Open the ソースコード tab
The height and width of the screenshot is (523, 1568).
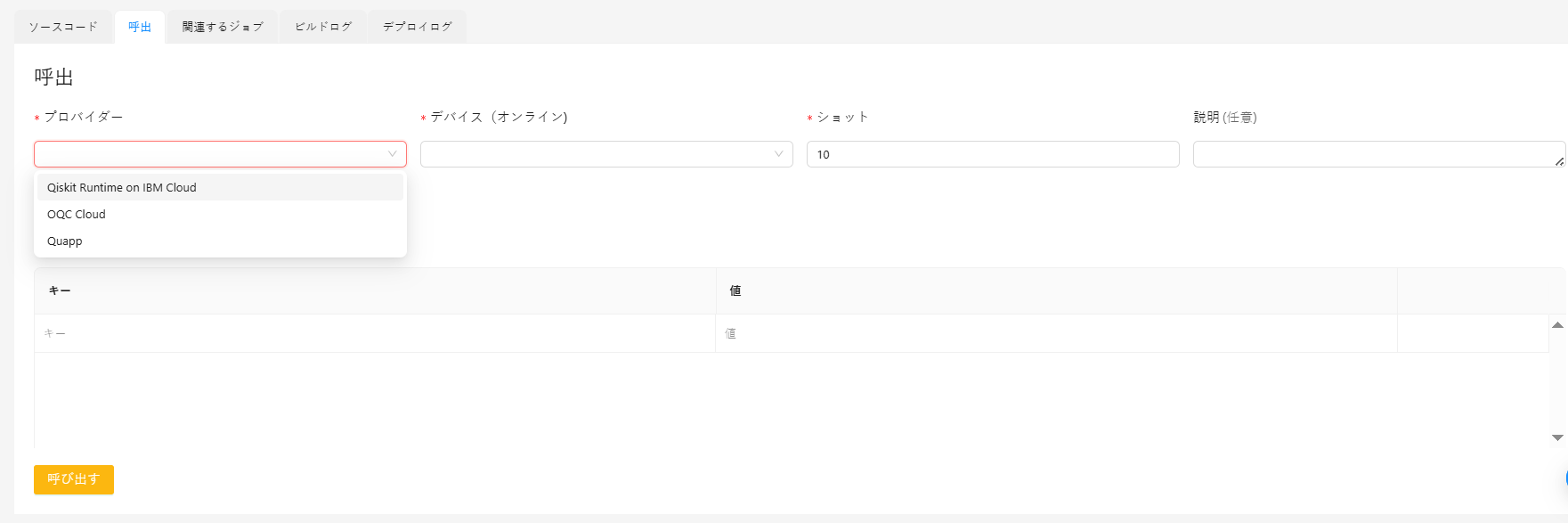tap(63, 27)
